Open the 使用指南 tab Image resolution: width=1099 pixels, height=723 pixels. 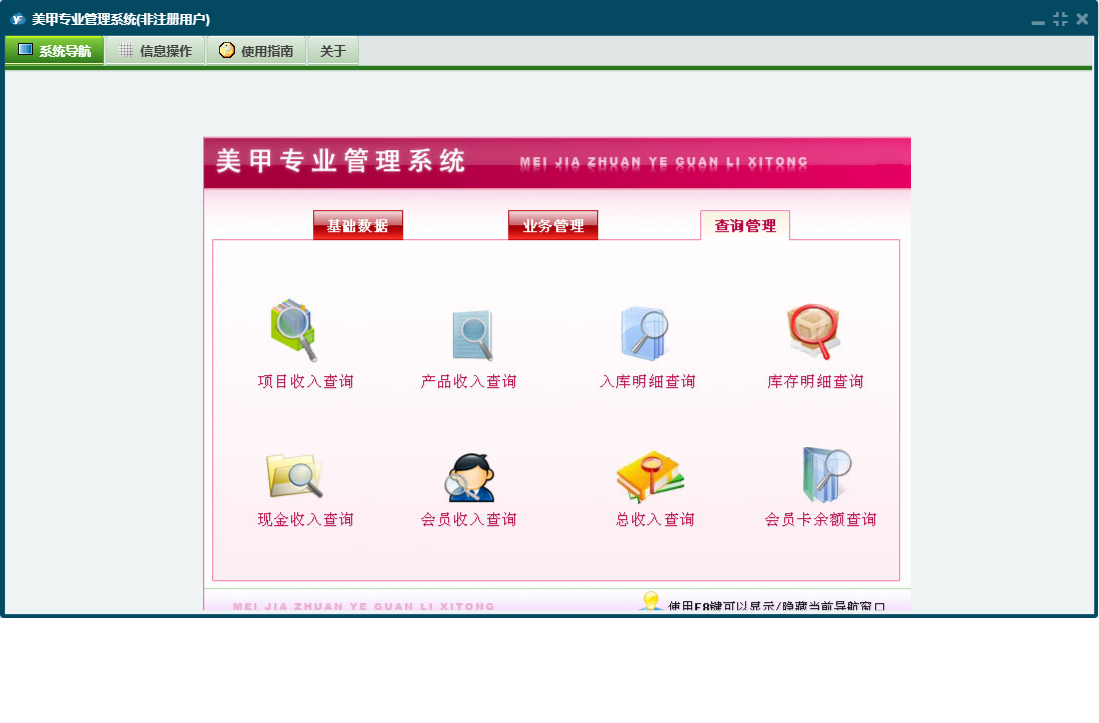click(x=257, y=50)
